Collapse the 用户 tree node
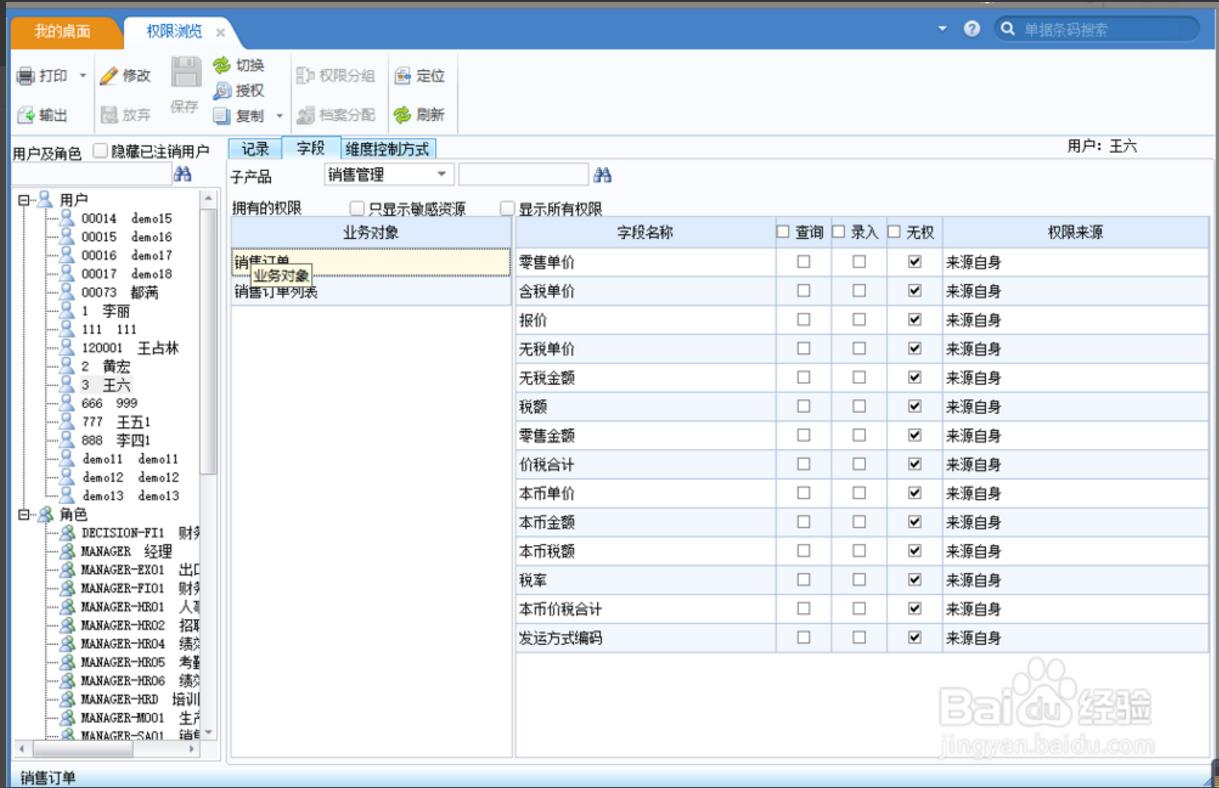Viewport: 1219px width, 788px height. [x=24, y=200]
